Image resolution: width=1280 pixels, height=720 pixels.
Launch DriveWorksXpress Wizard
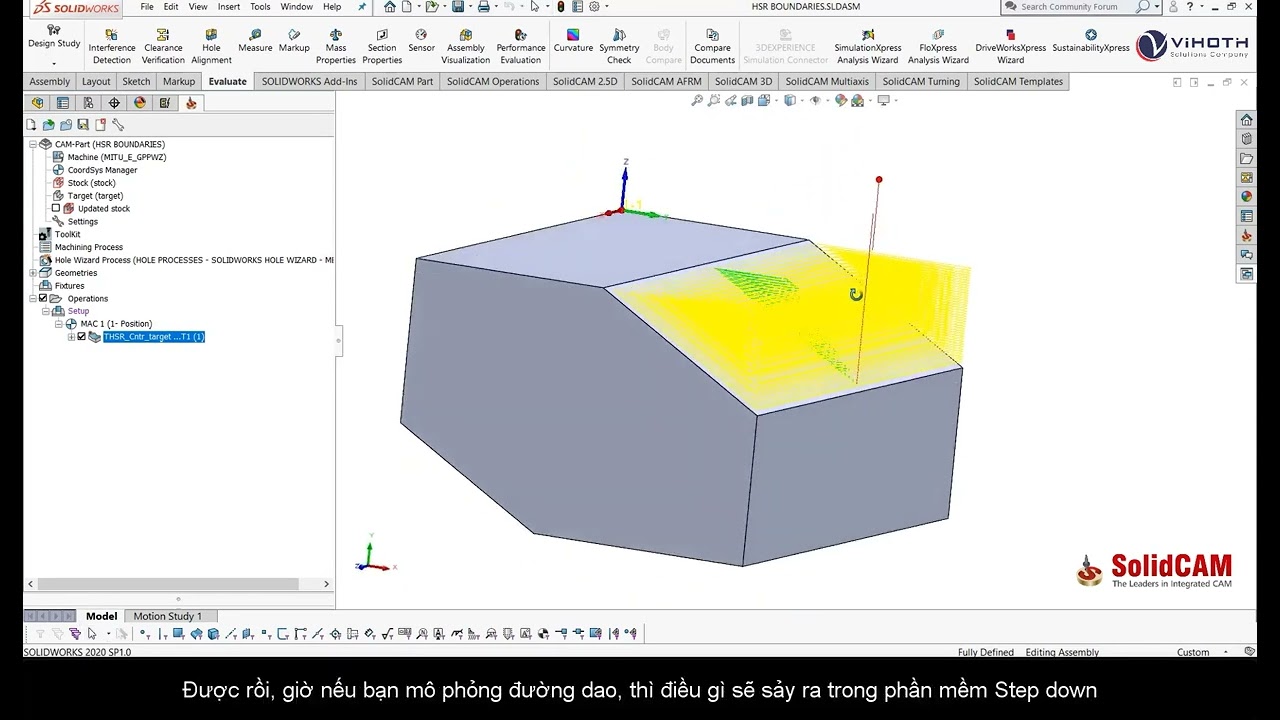coord(1010,47)
